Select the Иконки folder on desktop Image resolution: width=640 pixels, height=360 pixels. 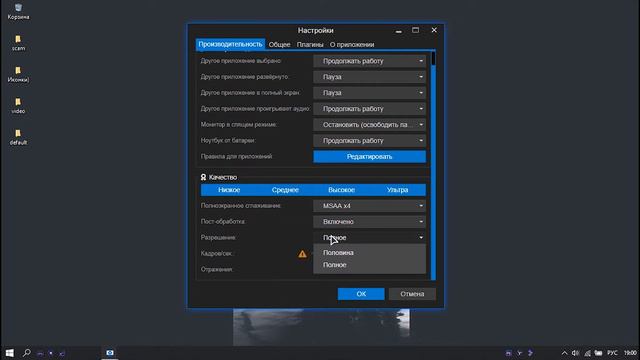coord(18,74)
